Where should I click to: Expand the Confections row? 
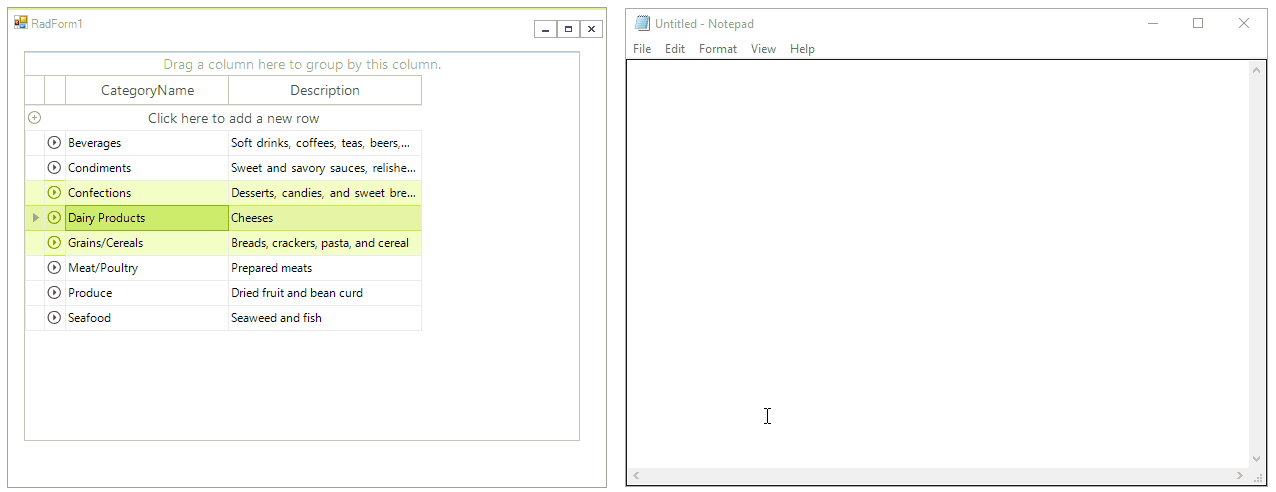coord(55,193)
